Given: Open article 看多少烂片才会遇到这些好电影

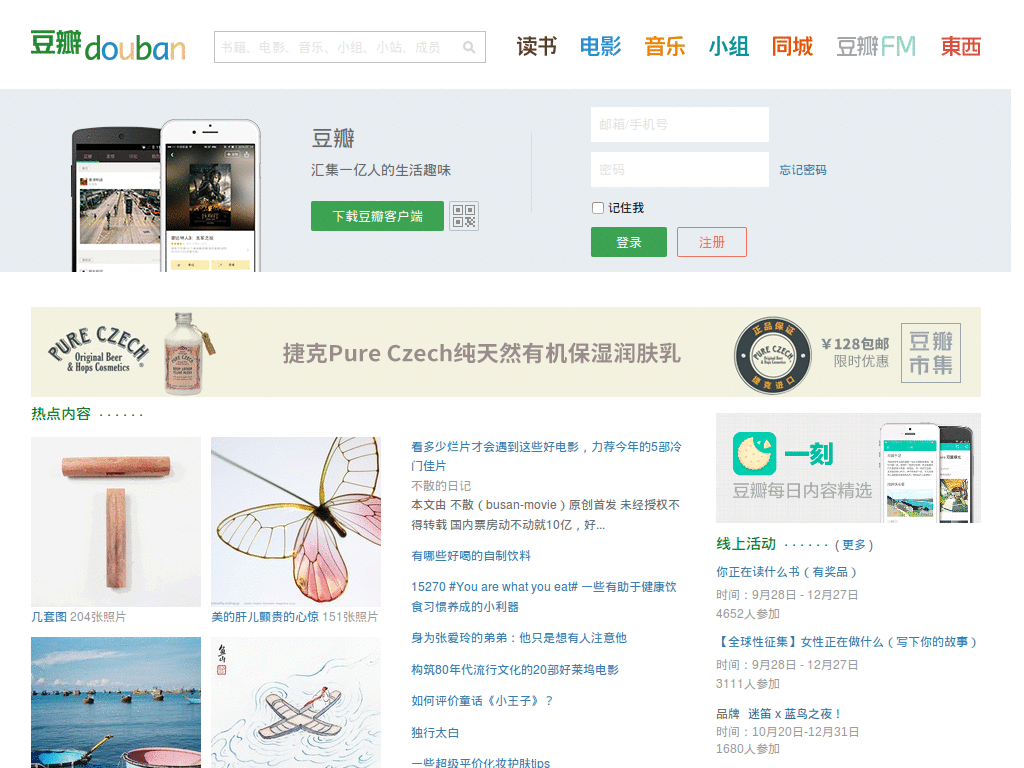Looking at the screenshot, I should [x=546, y=456].
